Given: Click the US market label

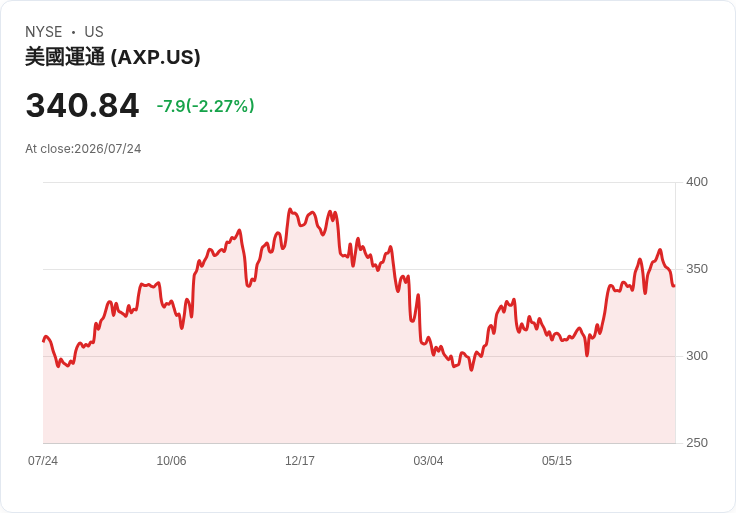Looking at the screenshot, I should [x=94, y=32].
